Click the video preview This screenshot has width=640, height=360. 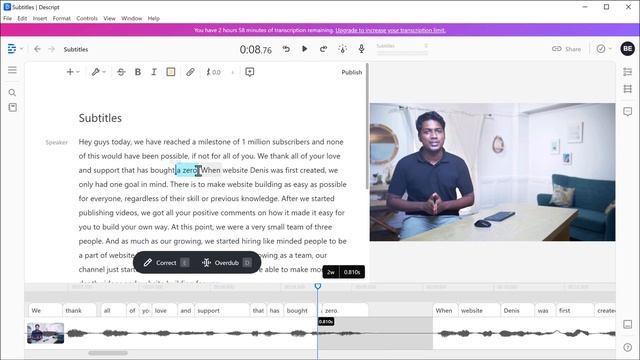point(492,172)
